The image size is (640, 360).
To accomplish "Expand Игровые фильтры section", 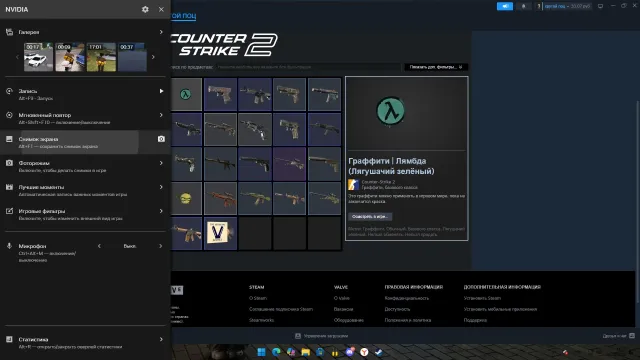I will coord(161,211).
